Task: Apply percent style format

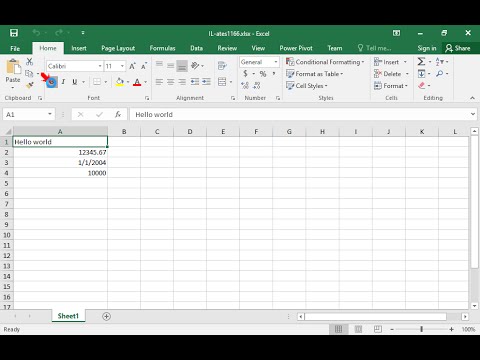Action: 263,74
